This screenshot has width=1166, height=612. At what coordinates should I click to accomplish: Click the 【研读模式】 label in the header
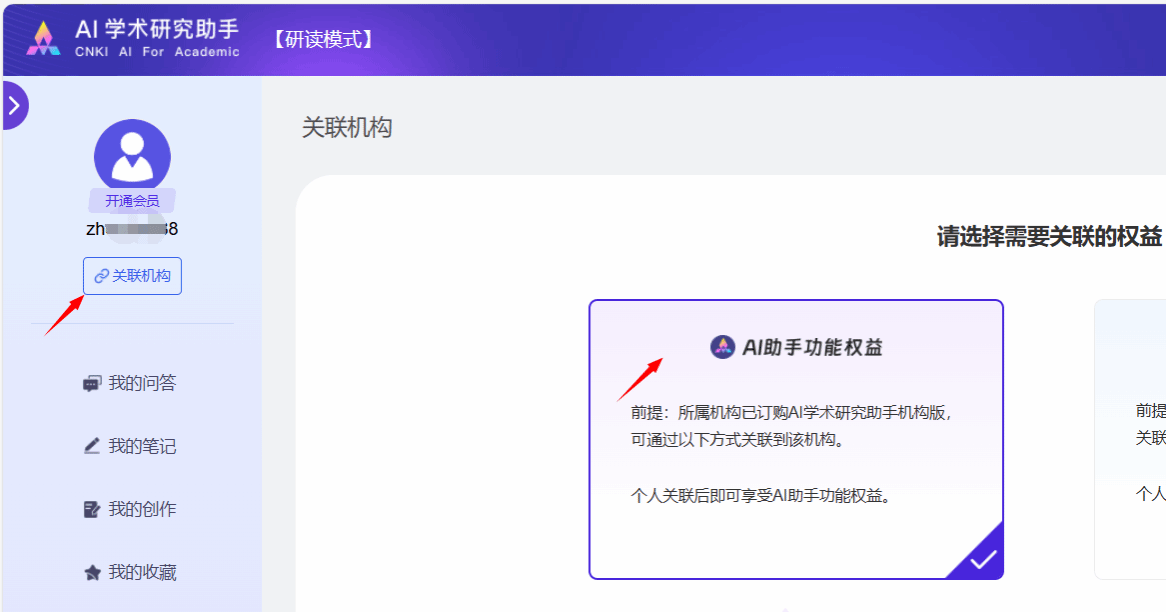(323, 39)
